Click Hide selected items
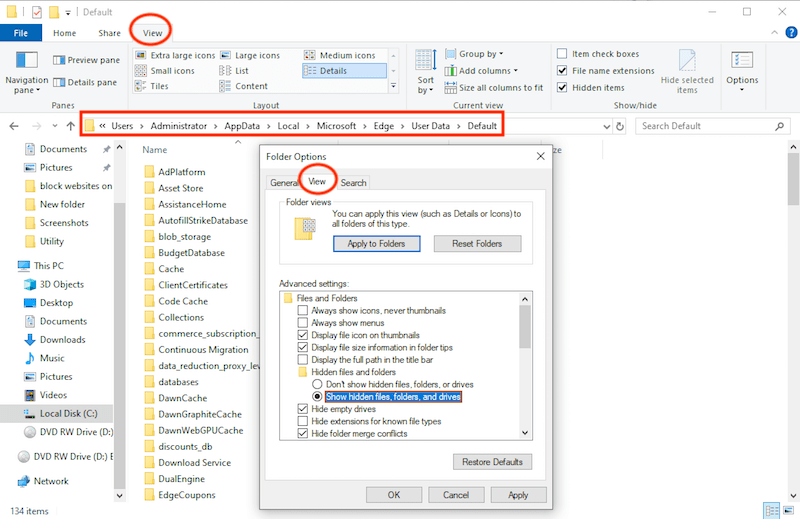Viewport: 800px width, 519px height. pos(687,72)
